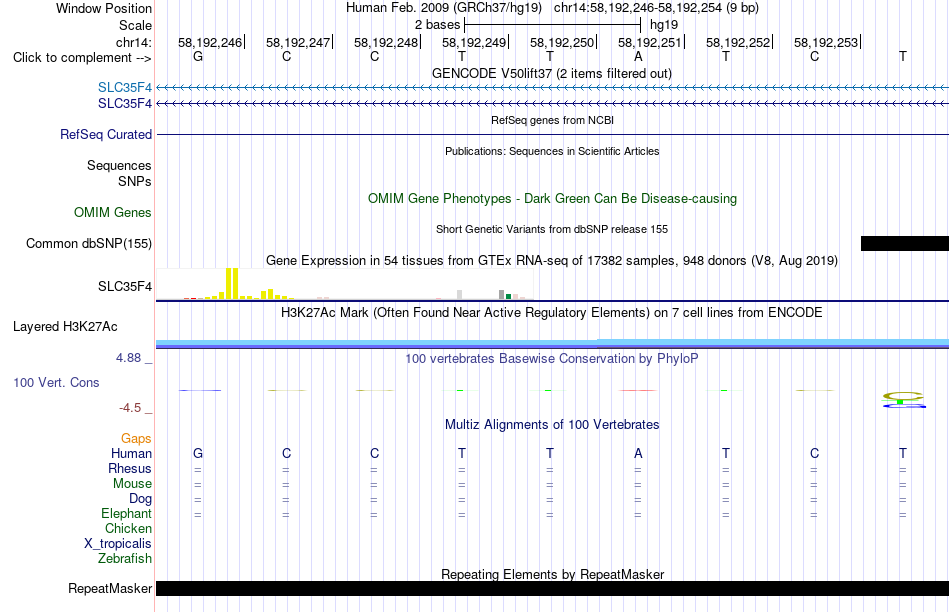This screenshot has width=950, height=612.
Task: Click '100 vertebrates Basewise Conservation by PhyloP' title
Action: click(x=552, y=359)
